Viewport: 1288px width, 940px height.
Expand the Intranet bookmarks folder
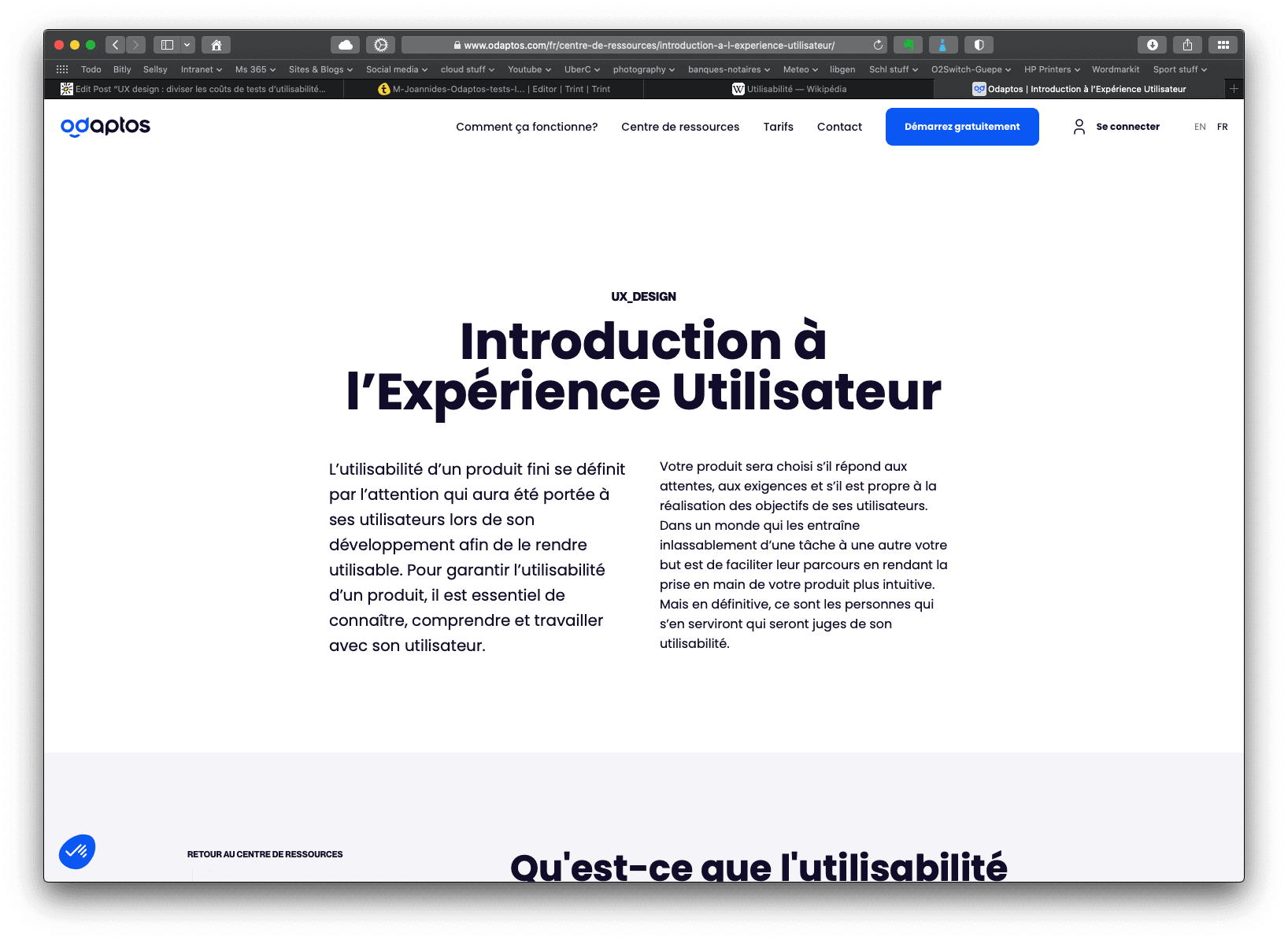pyautogui.click(x=202, y=69)
